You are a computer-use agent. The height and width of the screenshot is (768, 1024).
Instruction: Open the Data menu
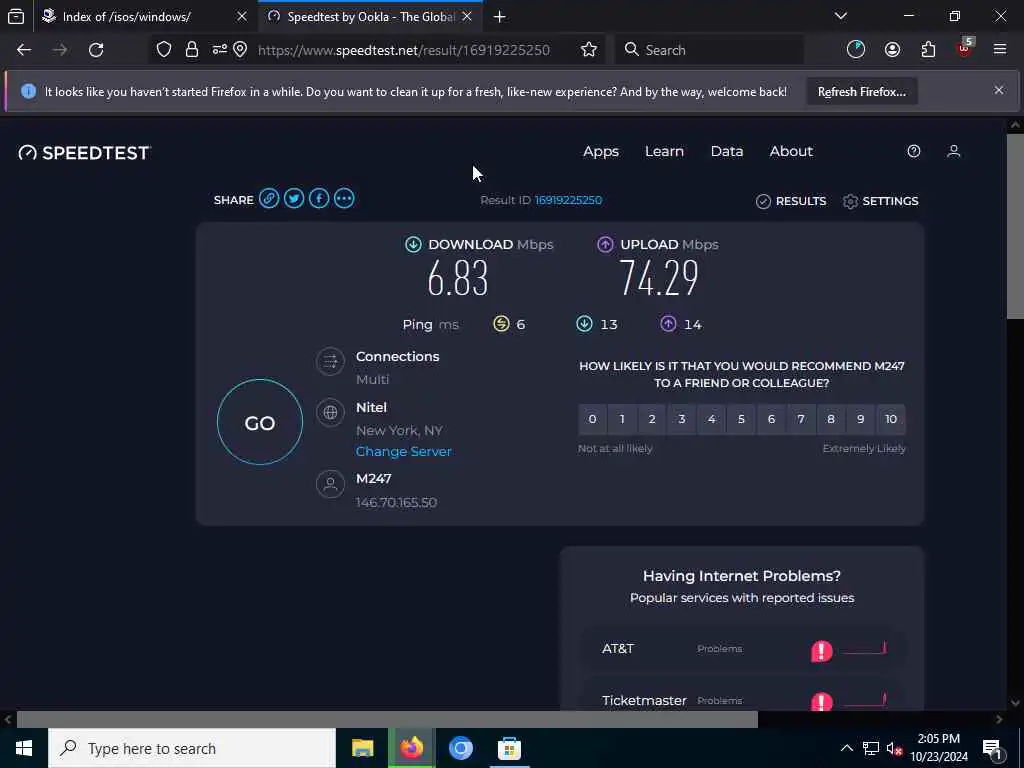click(x=727, y=152)
